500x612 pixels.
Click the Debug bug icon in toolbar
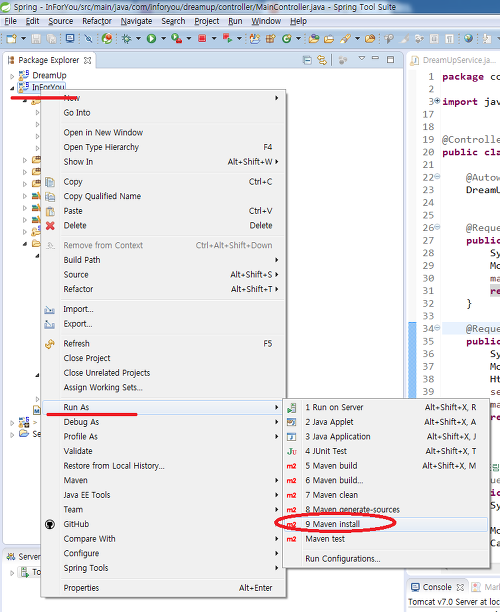coord(126,38)
